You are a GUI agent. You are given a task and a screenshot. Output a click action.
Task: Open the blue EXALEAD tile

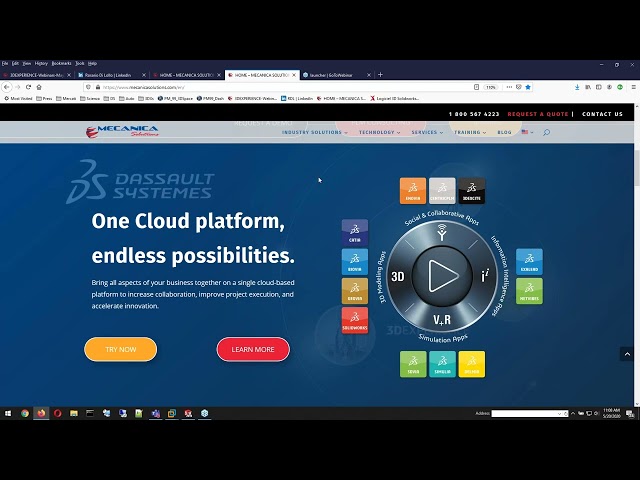pyautogui.click(x=529, y=262)
